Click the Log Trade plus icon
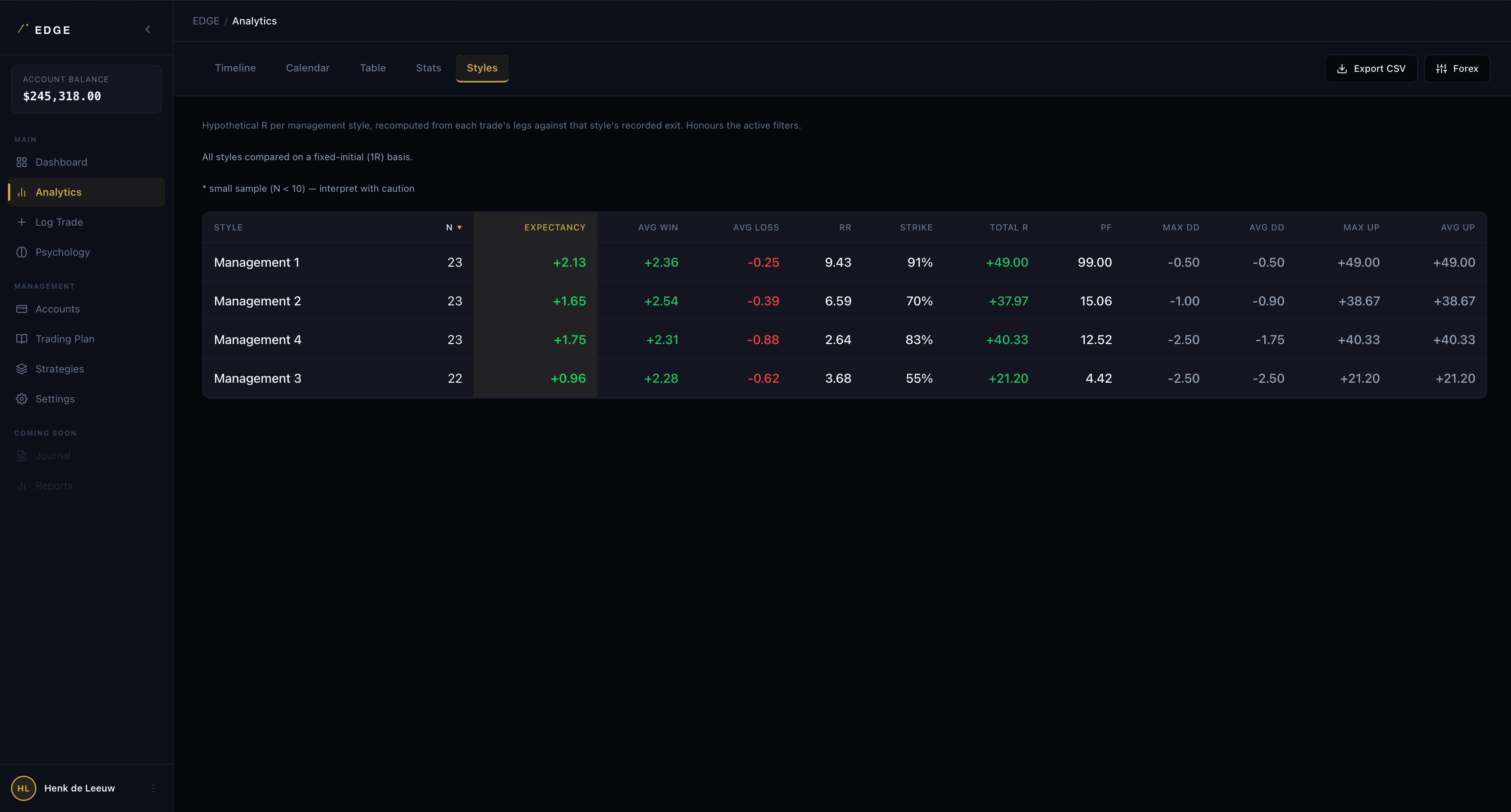Viewport: 1511px width, 812px height. click(x=22, y=222)
